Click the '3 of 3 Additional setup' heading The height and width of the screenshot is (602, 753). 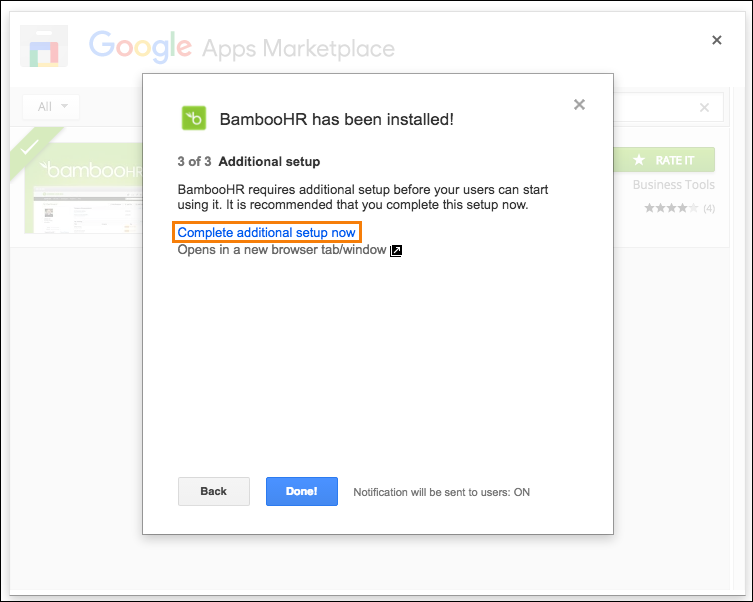[x=248, y=161]
